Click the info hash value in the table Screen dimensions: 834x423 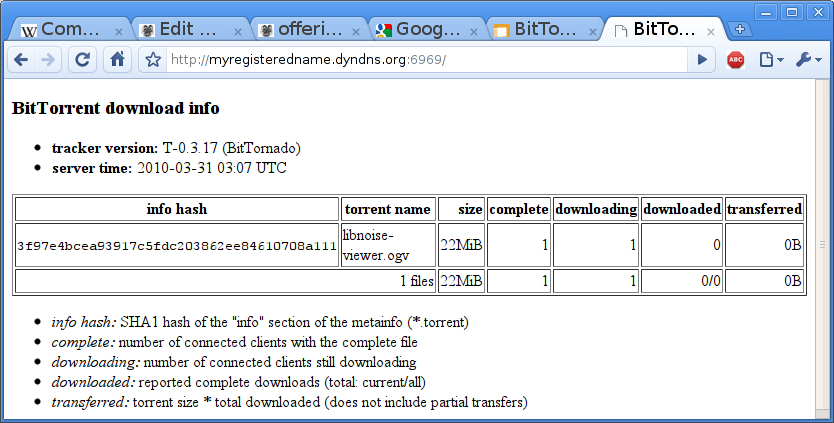pyautogui.click(x=176, y=246)
